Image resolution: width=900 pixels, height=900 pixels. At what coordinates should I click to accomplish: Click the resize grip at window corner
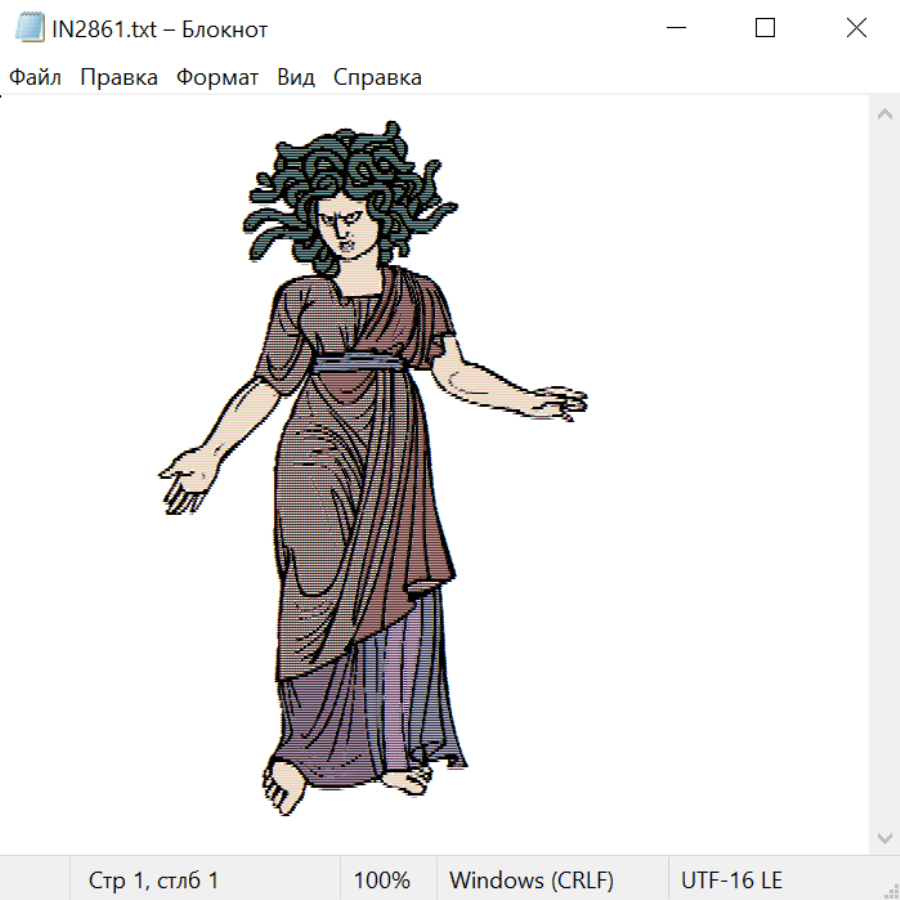[x=891, y=891]
